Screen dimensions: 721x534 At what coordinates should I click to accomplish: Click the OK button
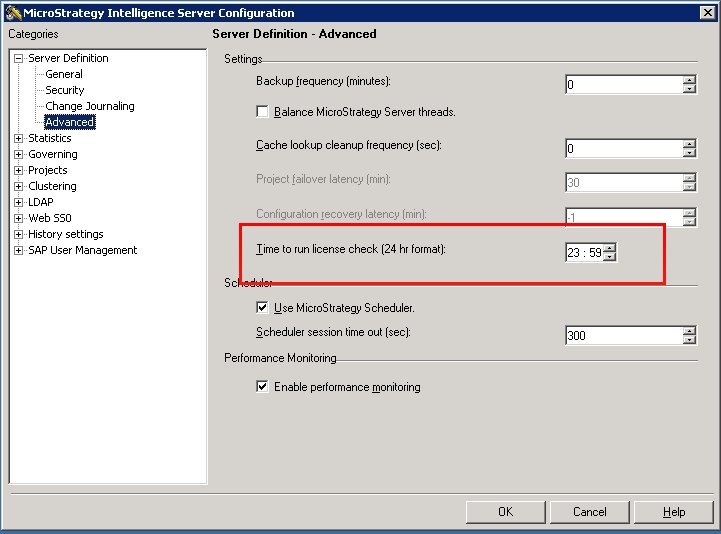[x=505, y=512]
